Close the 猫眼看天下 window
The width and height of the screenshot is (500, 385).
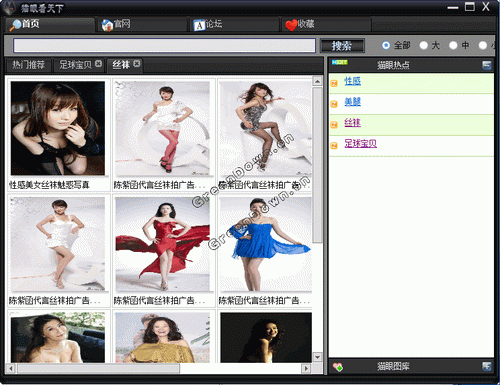coord(486,7)
